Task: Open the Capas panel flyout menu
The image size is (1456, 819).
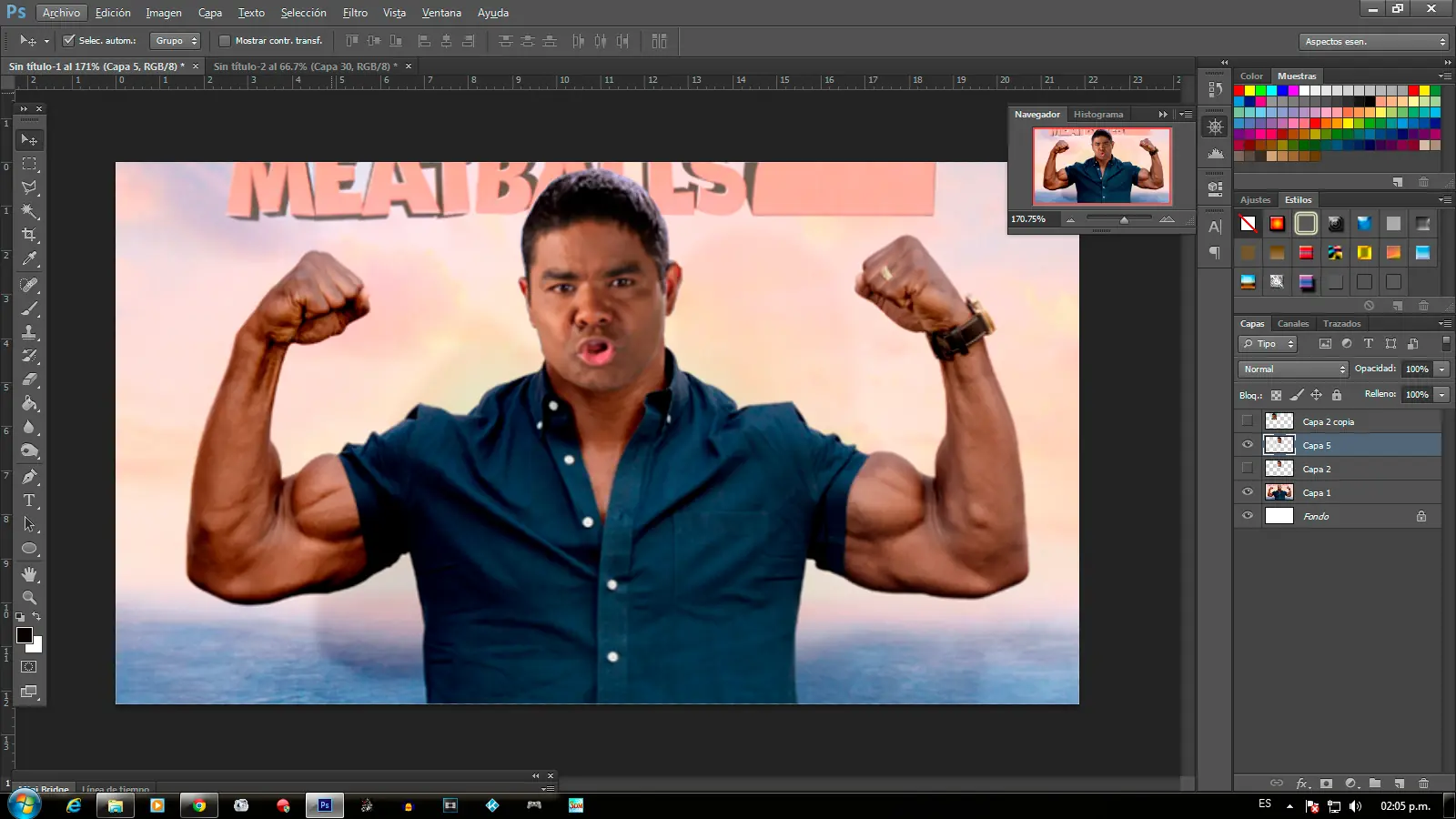Action: coord(1444,324)
